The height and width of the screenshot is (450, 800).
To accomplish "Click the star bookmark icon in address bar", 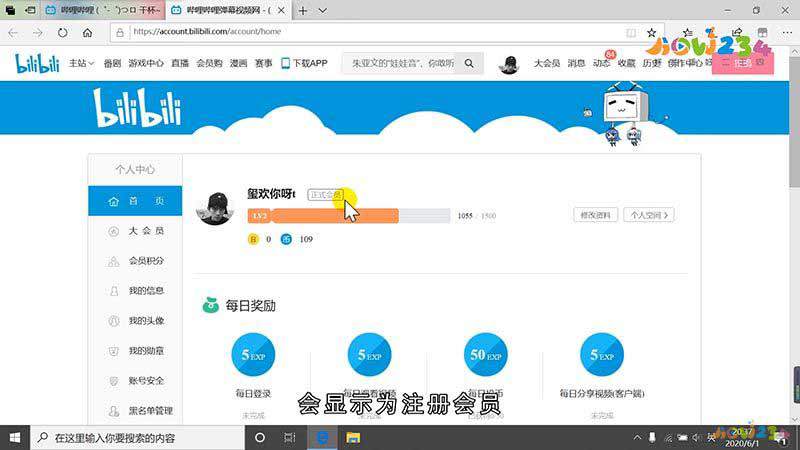I will tap(652, 33).
